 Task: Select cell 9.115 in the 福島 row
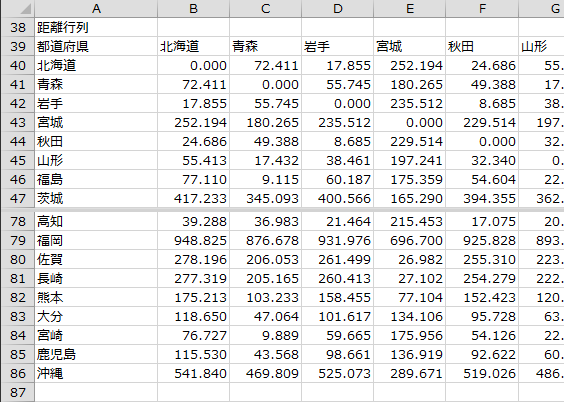pos(265,179)
